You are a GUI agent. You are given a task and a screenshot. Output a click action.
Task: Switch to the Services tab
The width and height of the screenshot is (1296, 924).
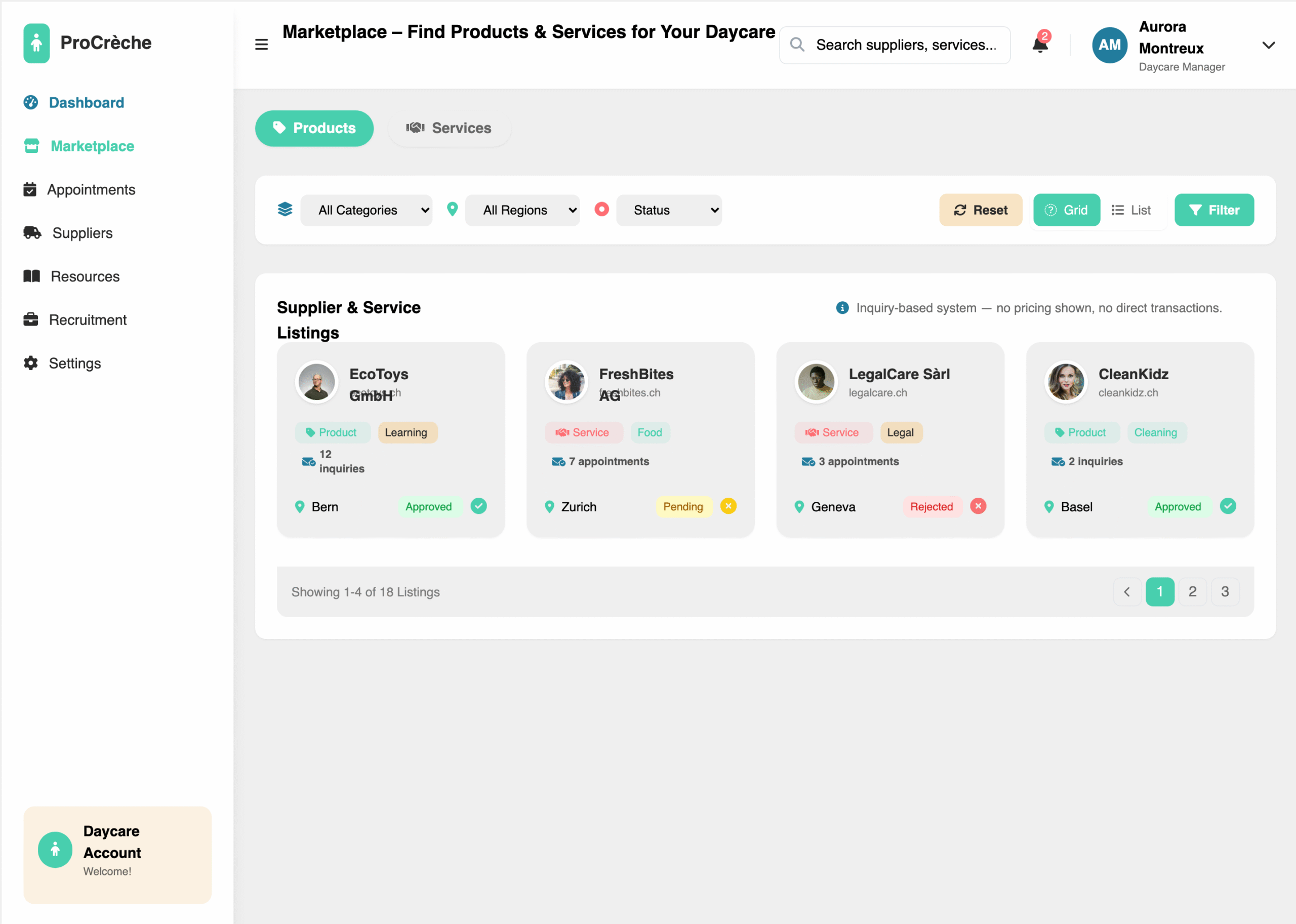[x=449, y=128]
